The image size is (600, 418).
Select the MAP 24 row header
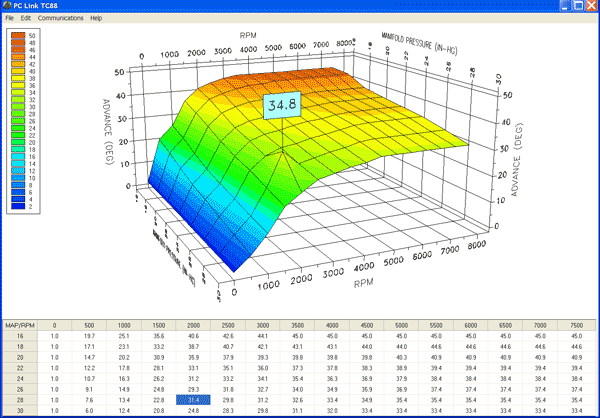(x=21, y=379)
